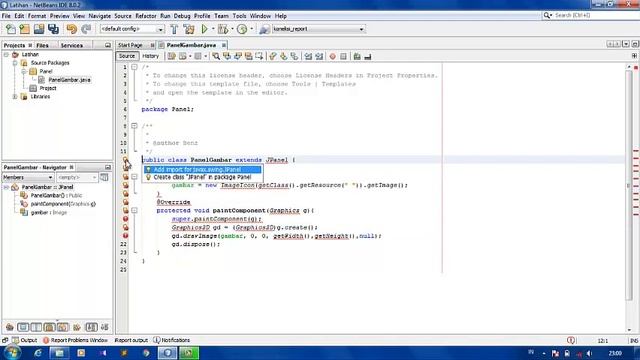Toggle Sort by Source in Navigator
The image size is (640, 360).
[105, 327]
